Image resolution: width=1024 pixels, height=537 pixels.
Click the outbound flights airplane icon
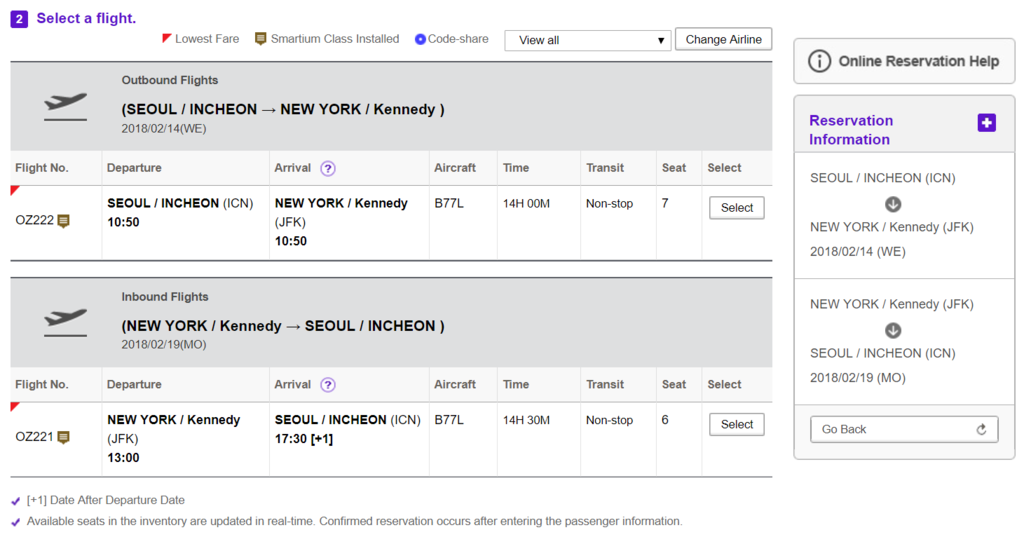click(x=66, y=104)
